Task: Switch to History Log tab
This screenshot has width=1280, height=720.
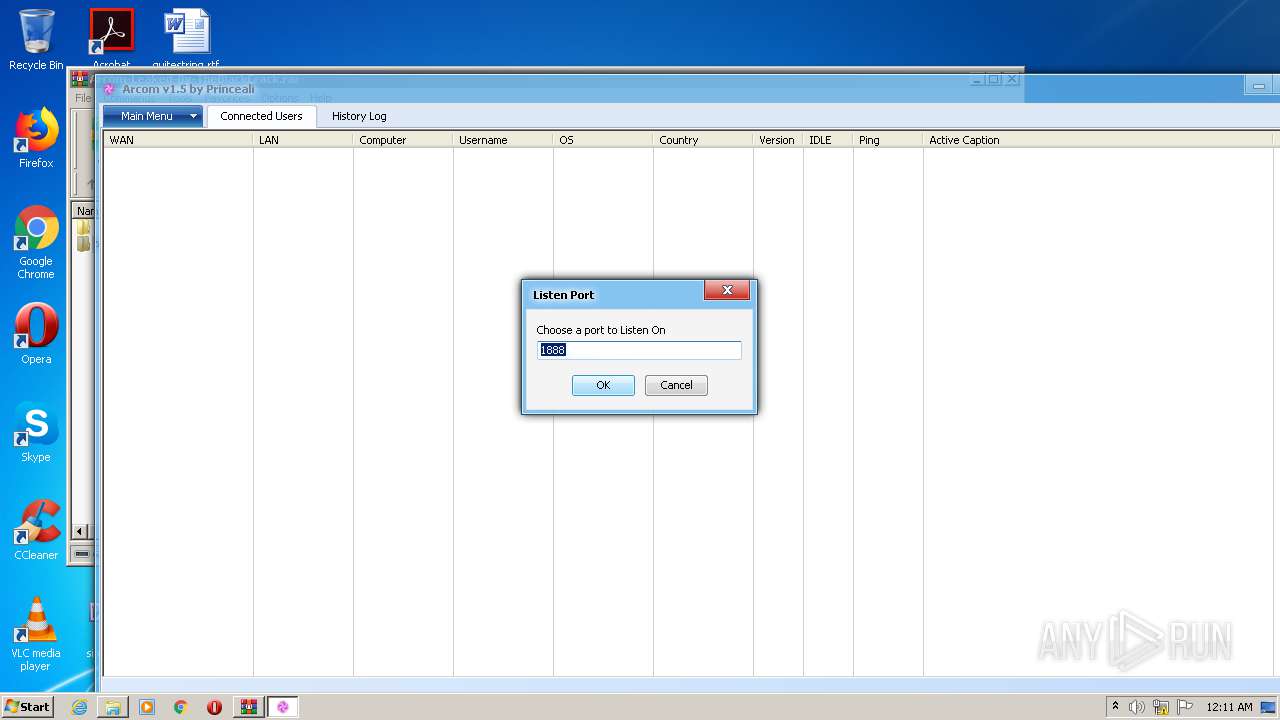Action: (x=359, y=116)
